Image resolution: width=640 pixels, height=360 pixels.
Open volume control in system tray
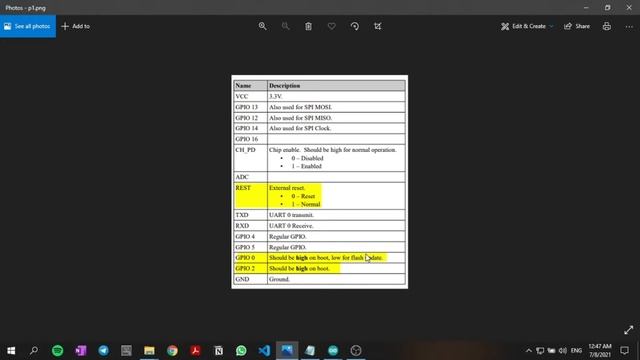[563, 350]
